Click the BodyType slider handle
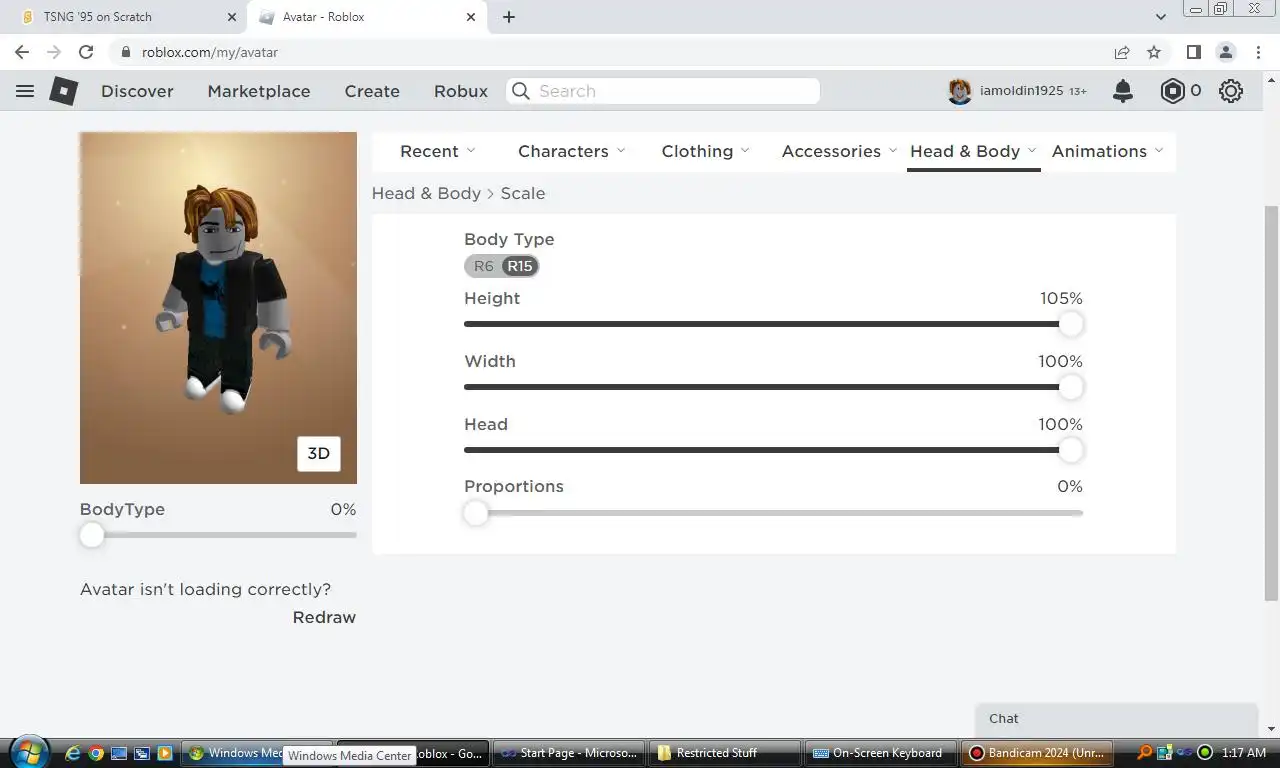This screenshot has height=768, width=1280. (x=92, y=535)
